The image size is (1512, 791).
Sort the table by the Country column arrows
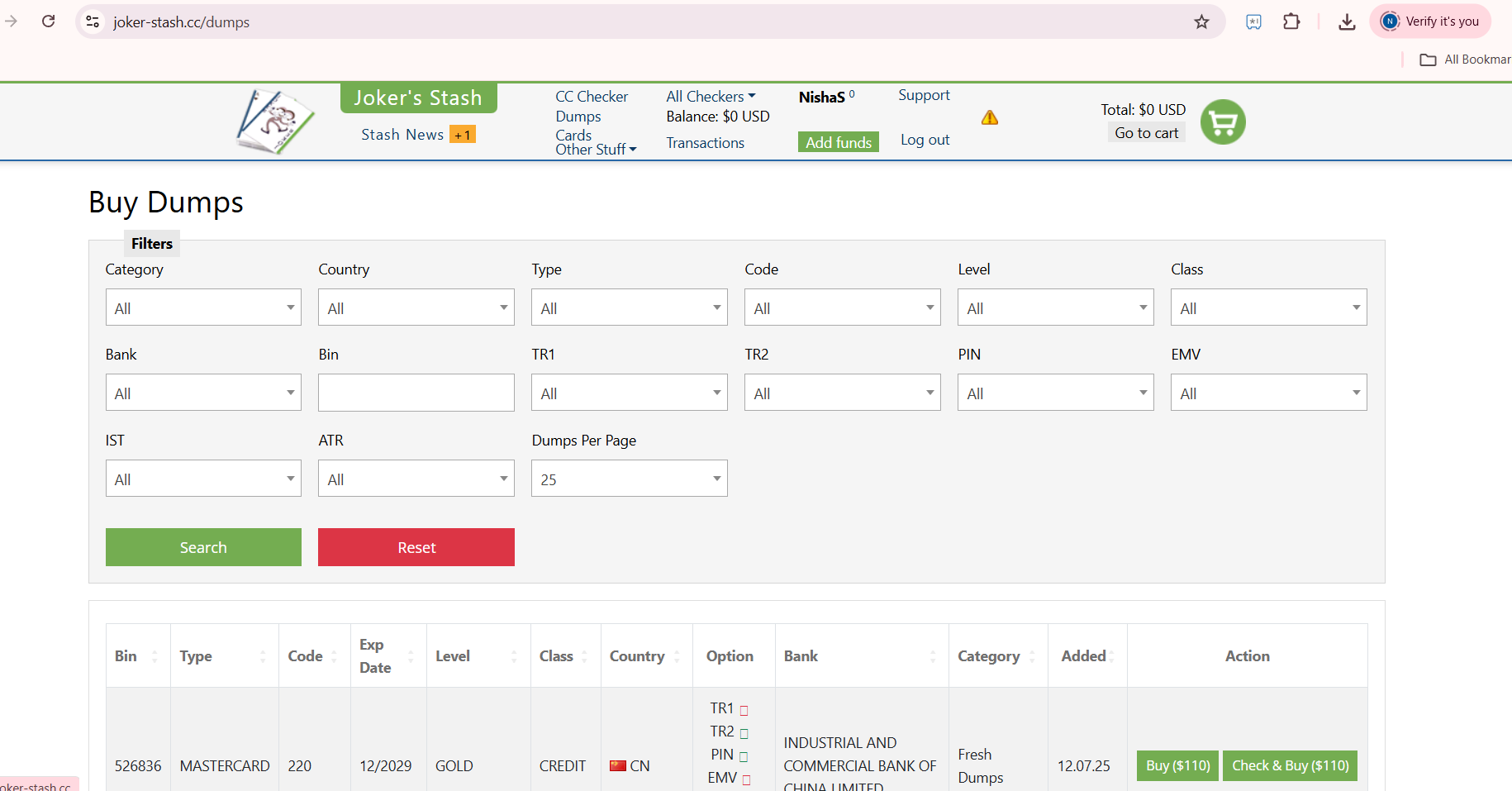pos(677,656)
